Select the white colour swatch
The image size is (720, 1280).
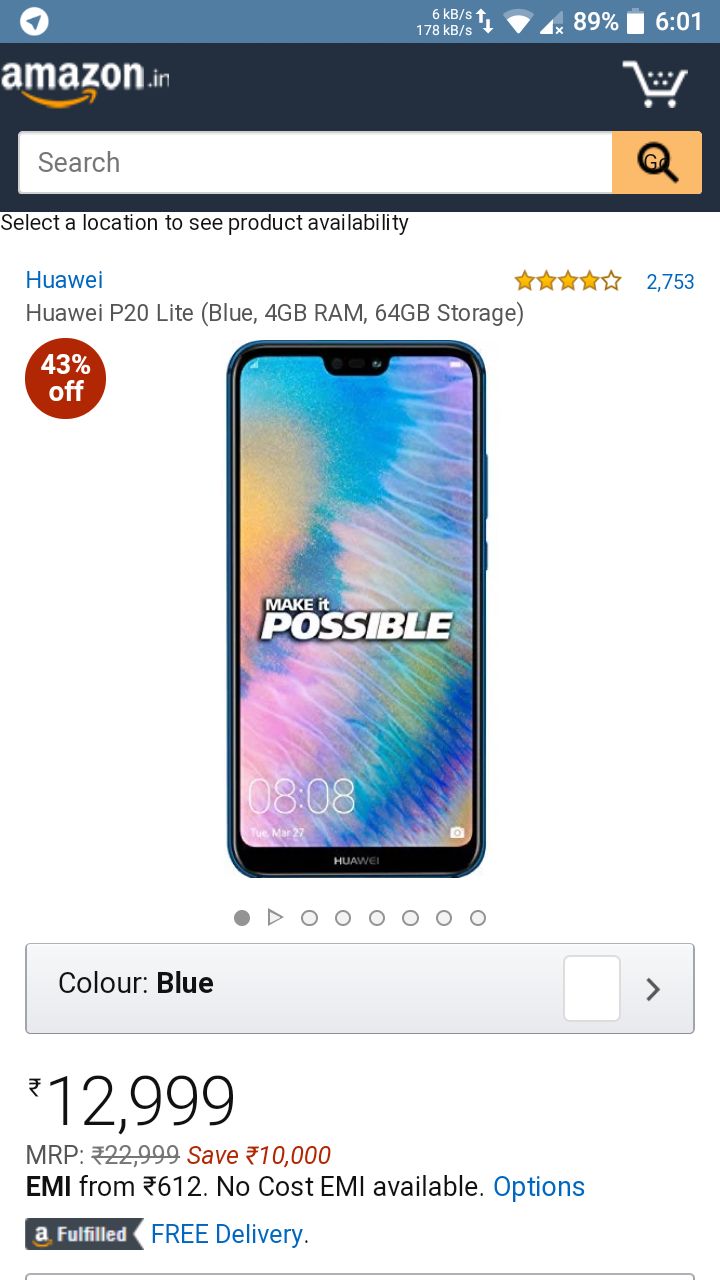pos(592,988)
